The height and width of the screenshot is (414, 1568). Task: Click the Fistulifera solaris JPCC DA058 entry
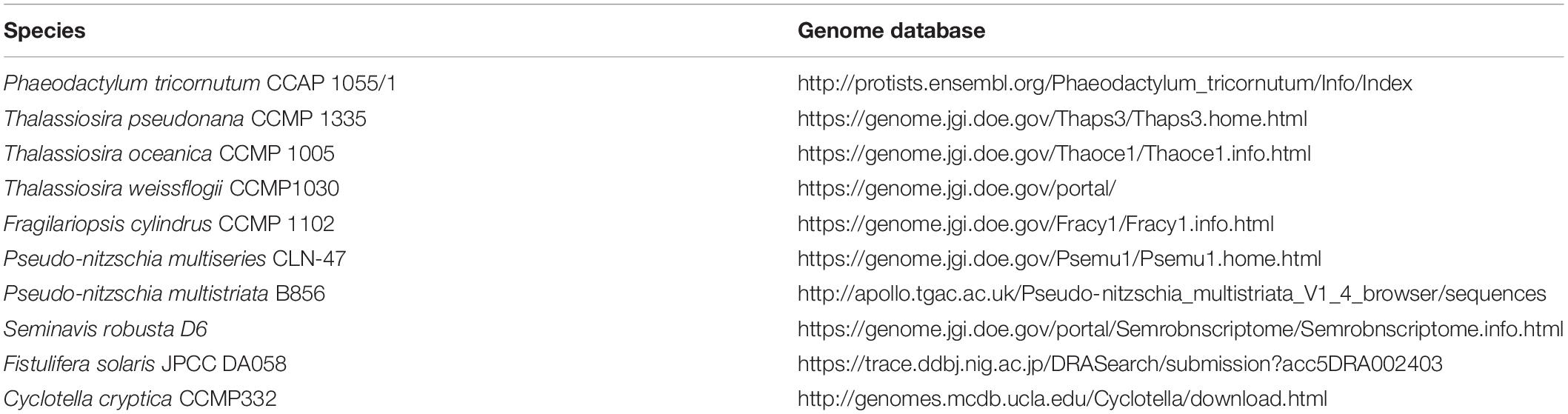tap(145, 364)
